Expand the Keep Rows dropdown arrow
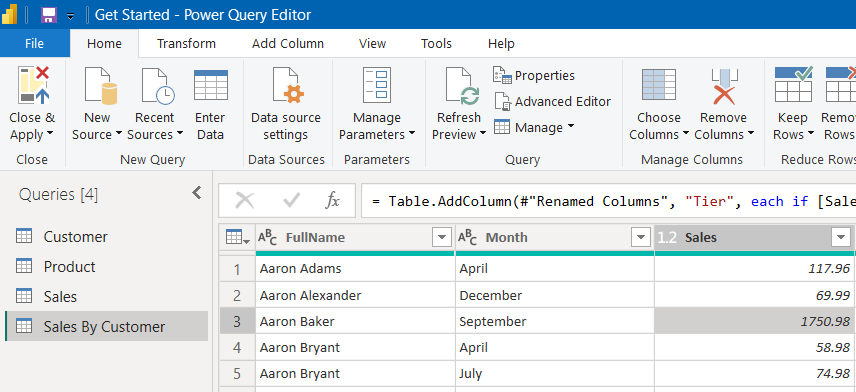Viewport: 856px width, 392px height. click(x=810, y=134)
